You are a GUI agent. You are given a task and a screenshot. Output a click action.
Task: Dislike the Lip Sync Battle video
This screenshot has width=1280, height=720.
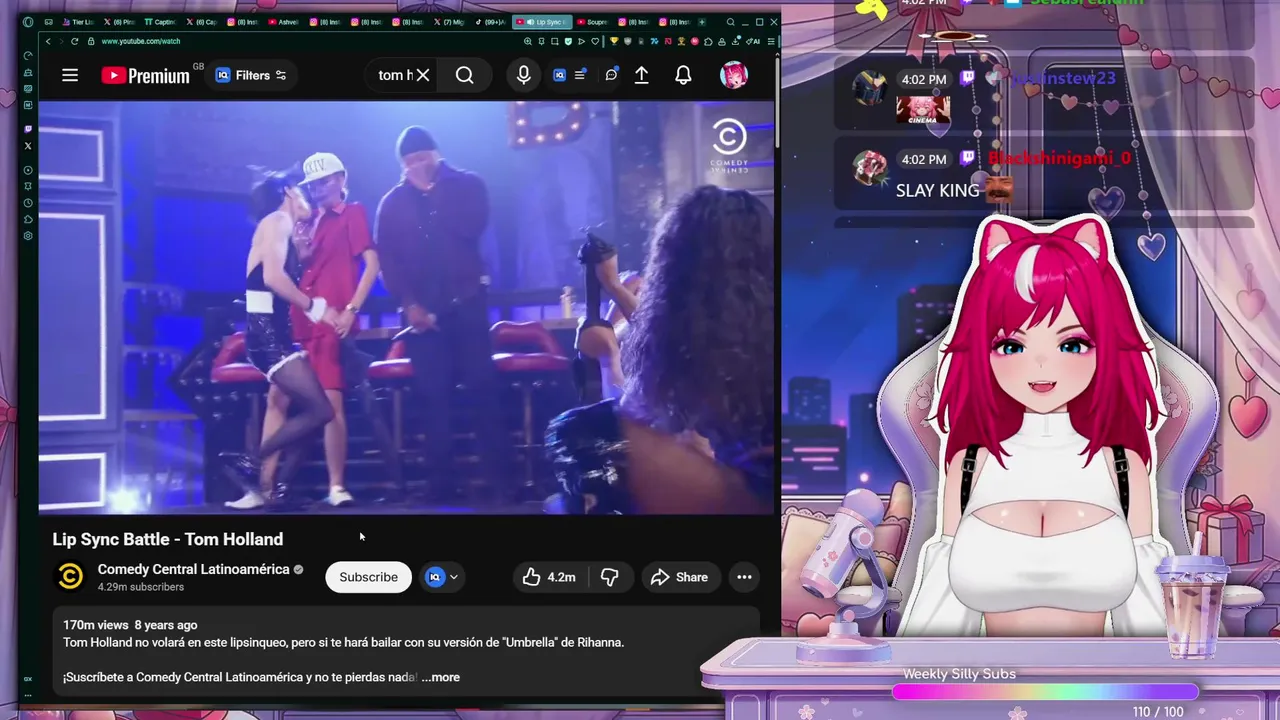point(609,577)
